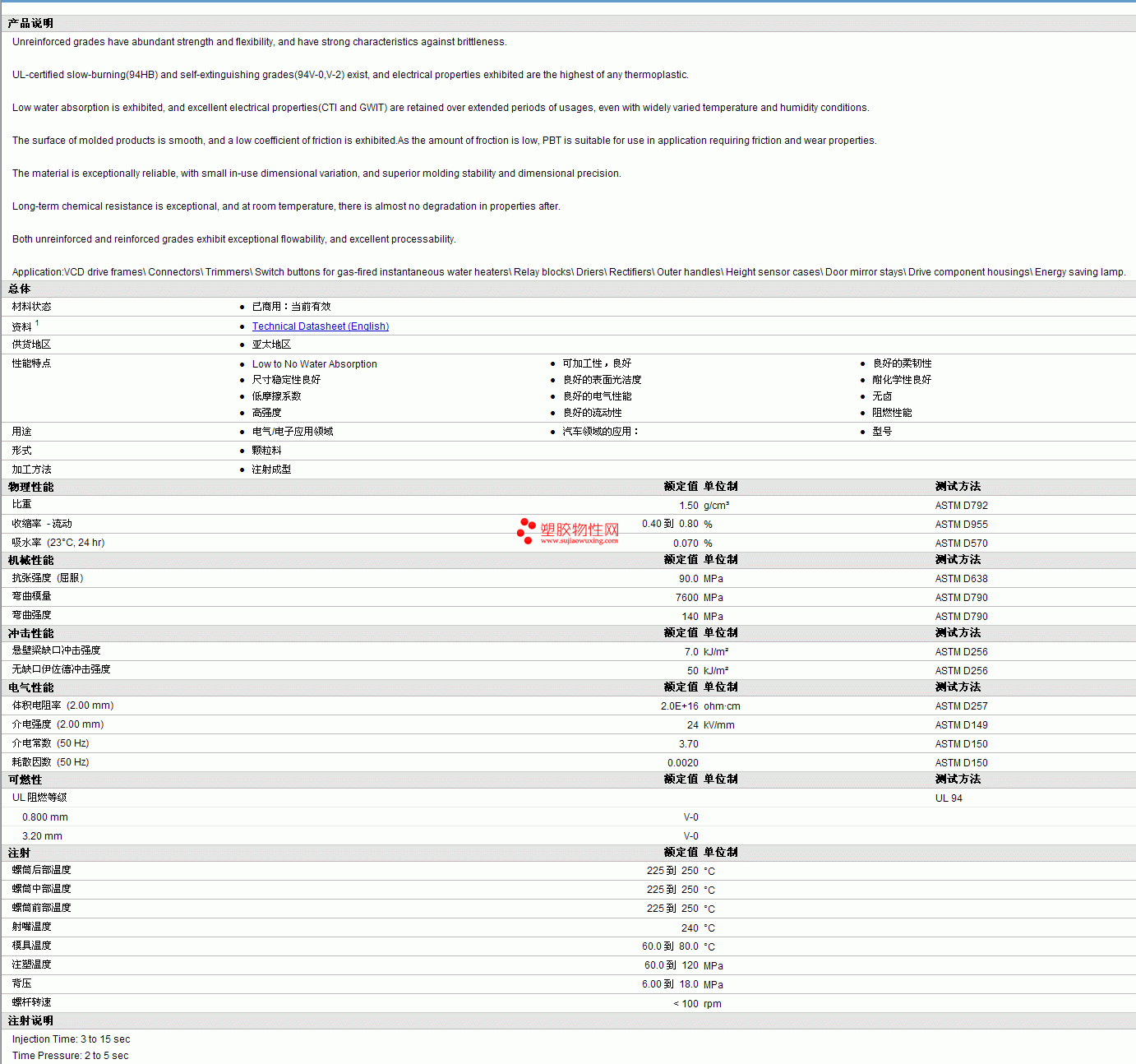
Task: Click the 介电常数 value 3.70
Action: tap(689, 744)
